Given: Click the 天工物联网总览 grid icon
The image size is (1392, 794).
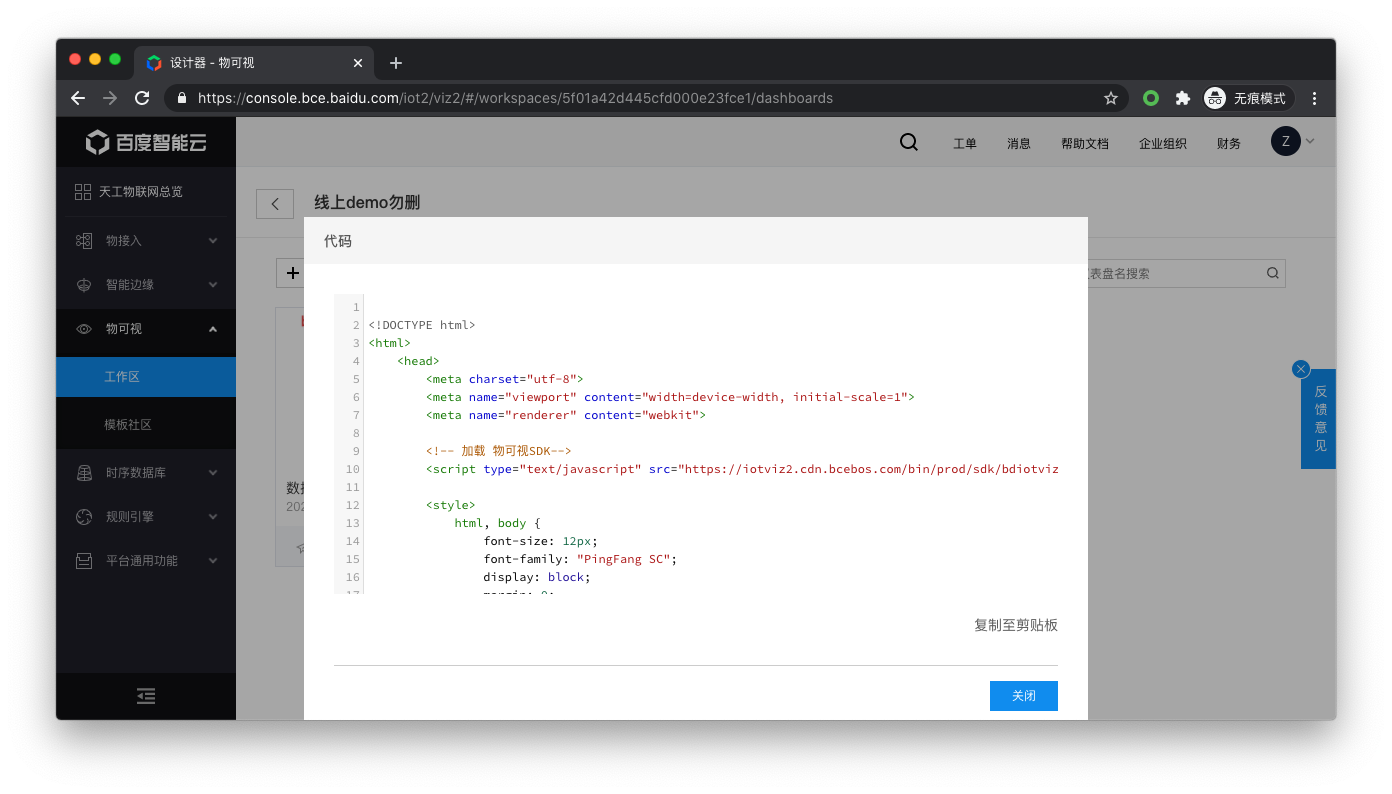Looking at the screenshot, I should [83, 192].
